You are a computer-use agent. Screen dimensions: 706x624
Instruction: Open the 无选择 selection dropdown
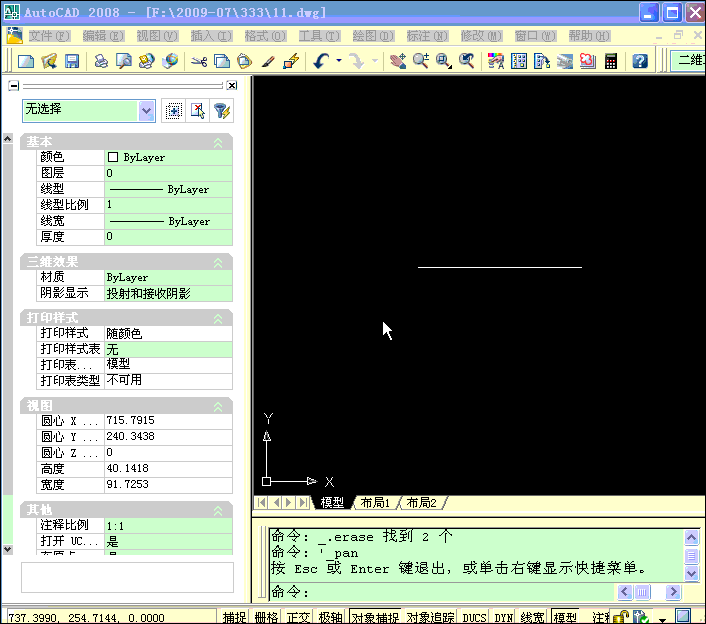point(146,111)
